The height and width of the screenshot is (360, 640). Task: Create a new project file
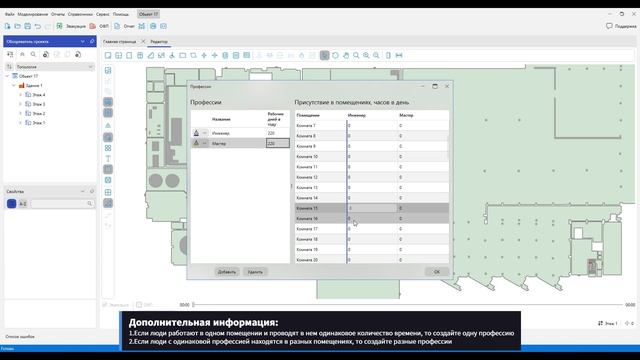pyautogui.click(x=7, y=26)
